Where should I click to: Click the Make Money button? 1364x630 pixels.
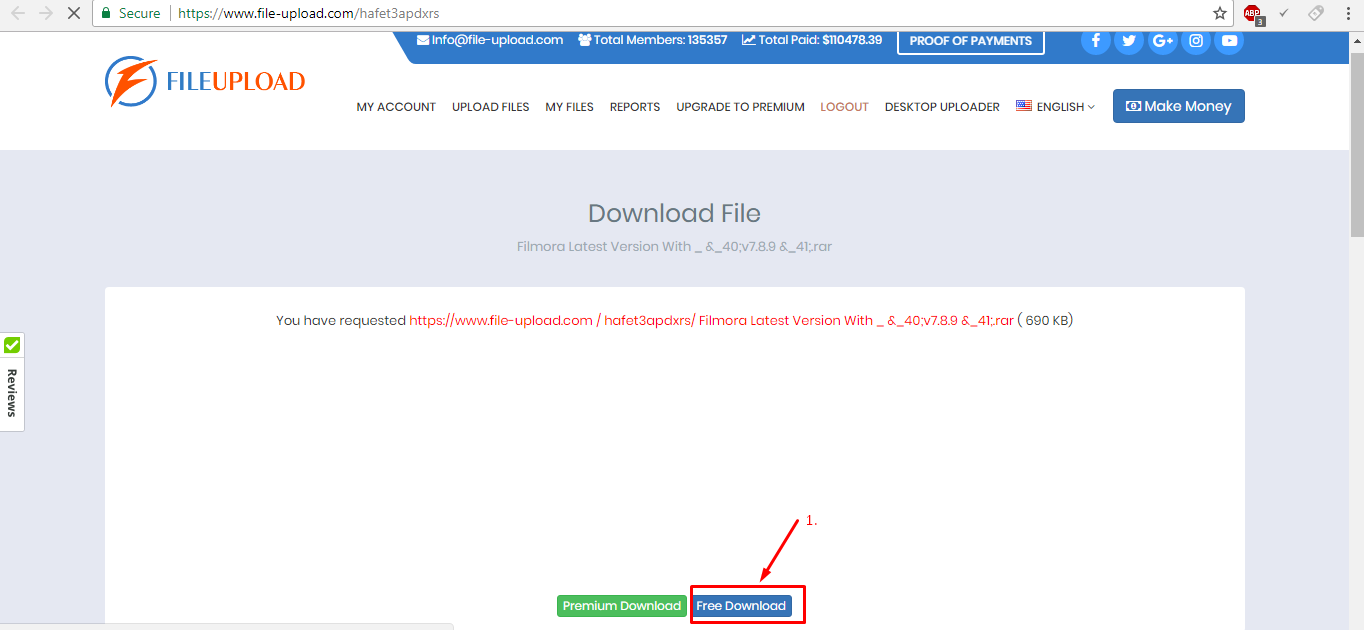click(1179, 106)
